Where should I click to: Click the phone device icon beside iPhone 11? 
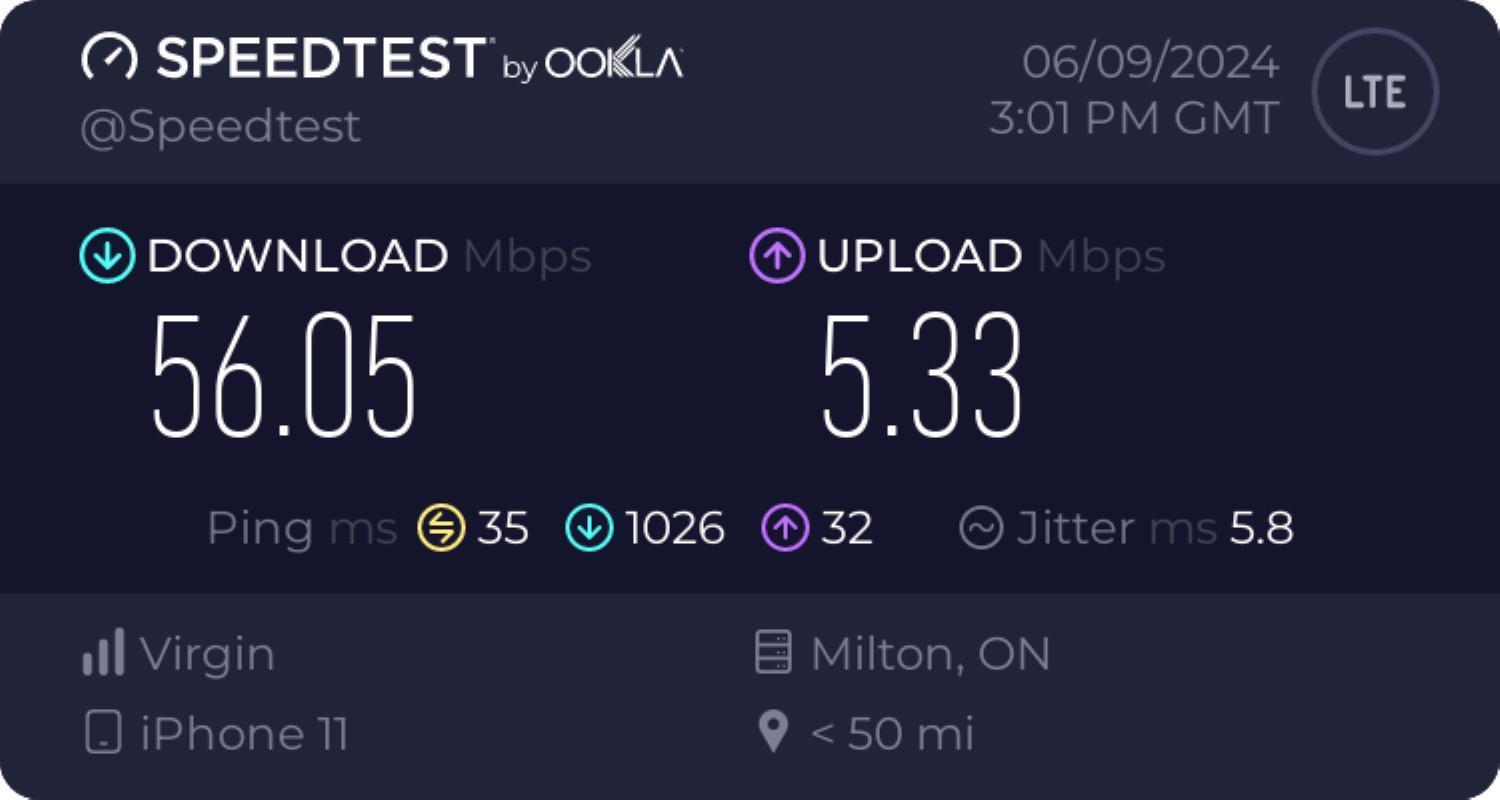[x=102, y=733]
